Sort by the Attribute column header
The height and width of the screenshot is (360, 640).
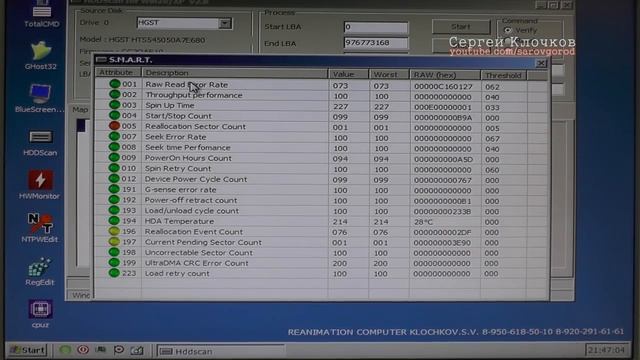tap(118, 73)
